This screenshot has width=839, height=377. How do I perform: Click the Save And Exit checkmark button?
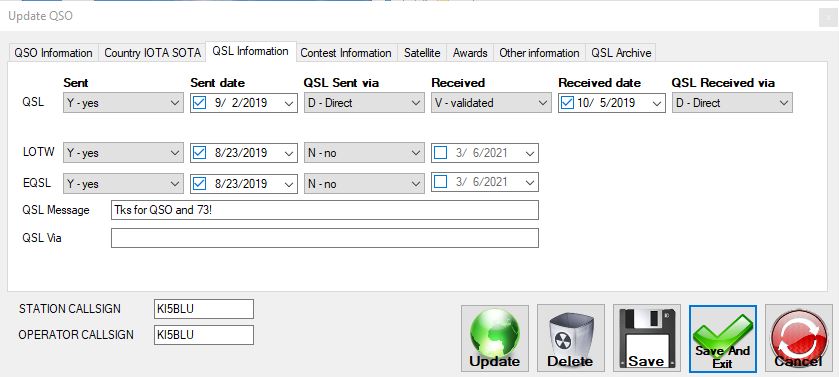click(x=722, y=338)
